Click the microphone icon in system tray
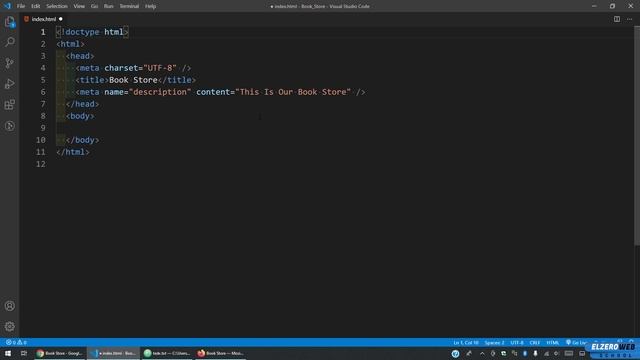Image resolution: width=640 pixels, height=360 pixels. click(x=536, y=353)
